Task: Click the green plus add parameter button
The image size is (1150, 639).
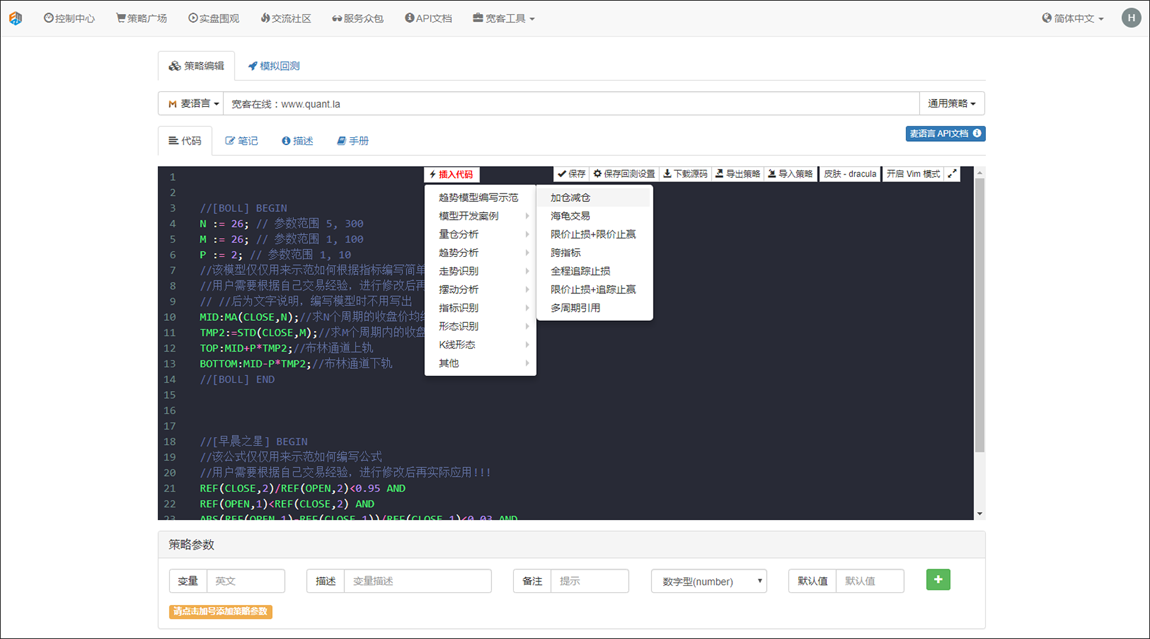Action: 937,579
